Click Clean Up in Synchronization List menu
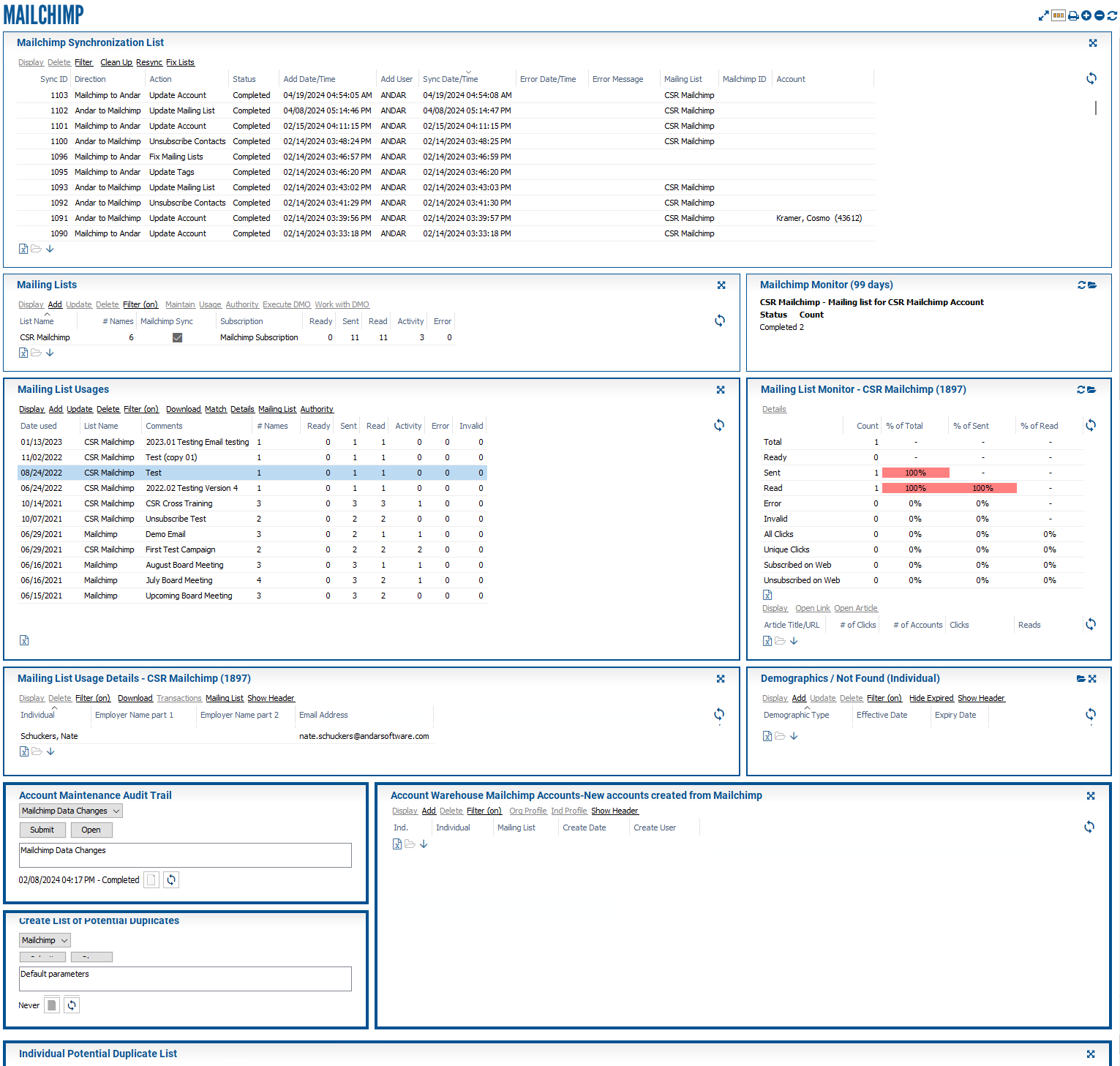1120x1066 pixels. coord(116,62)
